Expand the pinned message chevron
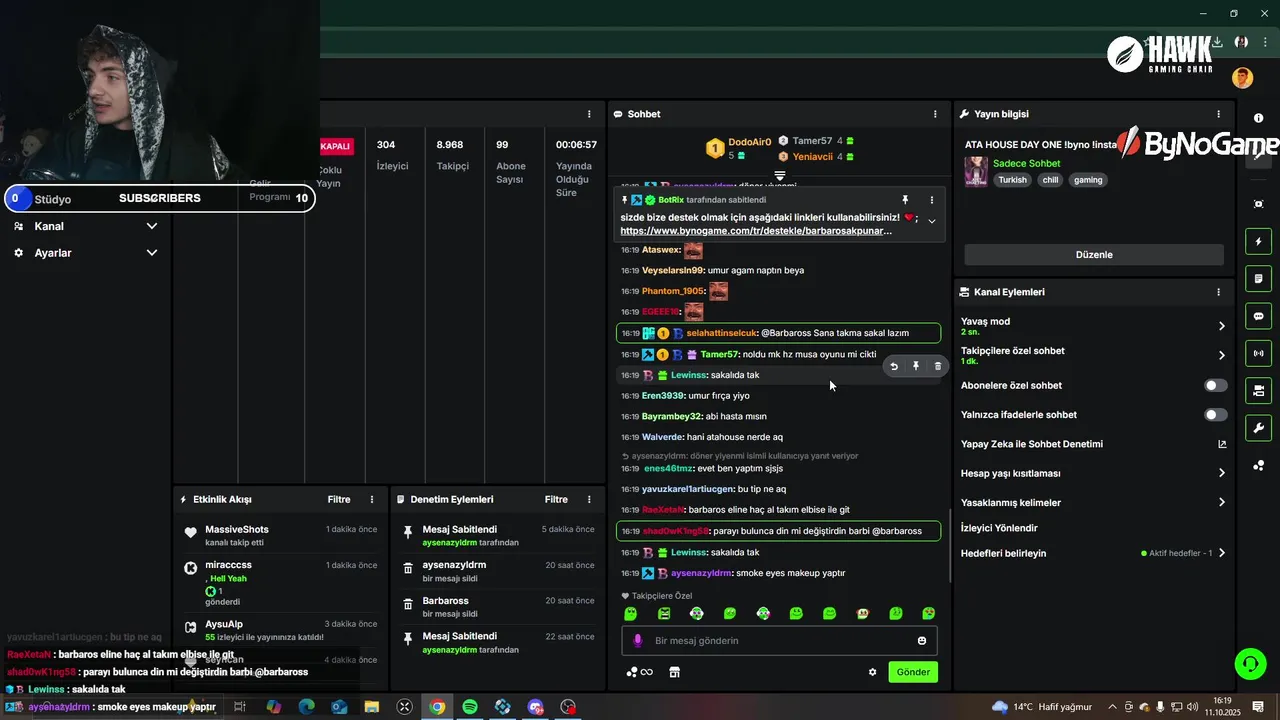Screen dimensions: 1280x720 tap(932, 221)
